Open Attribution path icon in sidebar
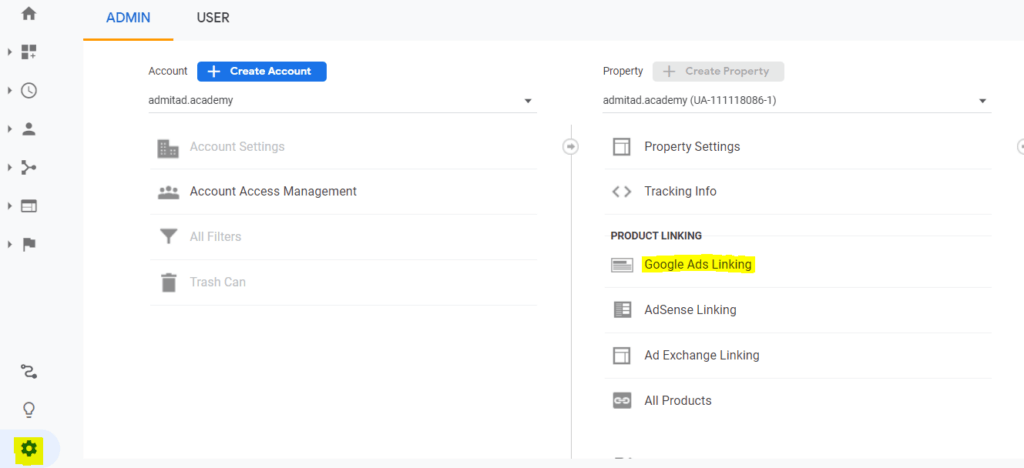This screenshot has height=468, width=1024. pos(29,371)
